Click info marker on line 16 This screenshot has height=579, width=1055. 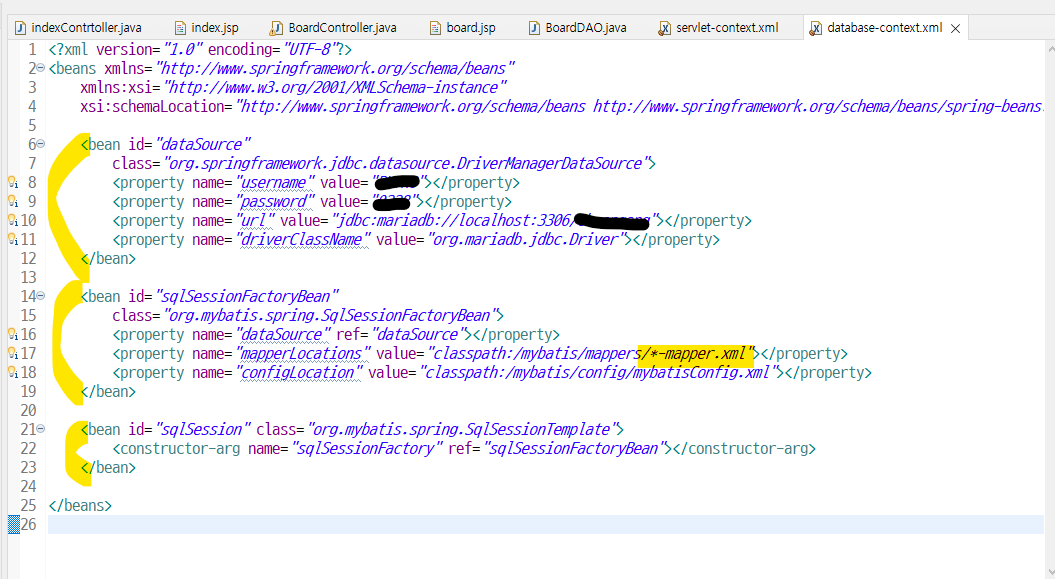tap(13, 334)
